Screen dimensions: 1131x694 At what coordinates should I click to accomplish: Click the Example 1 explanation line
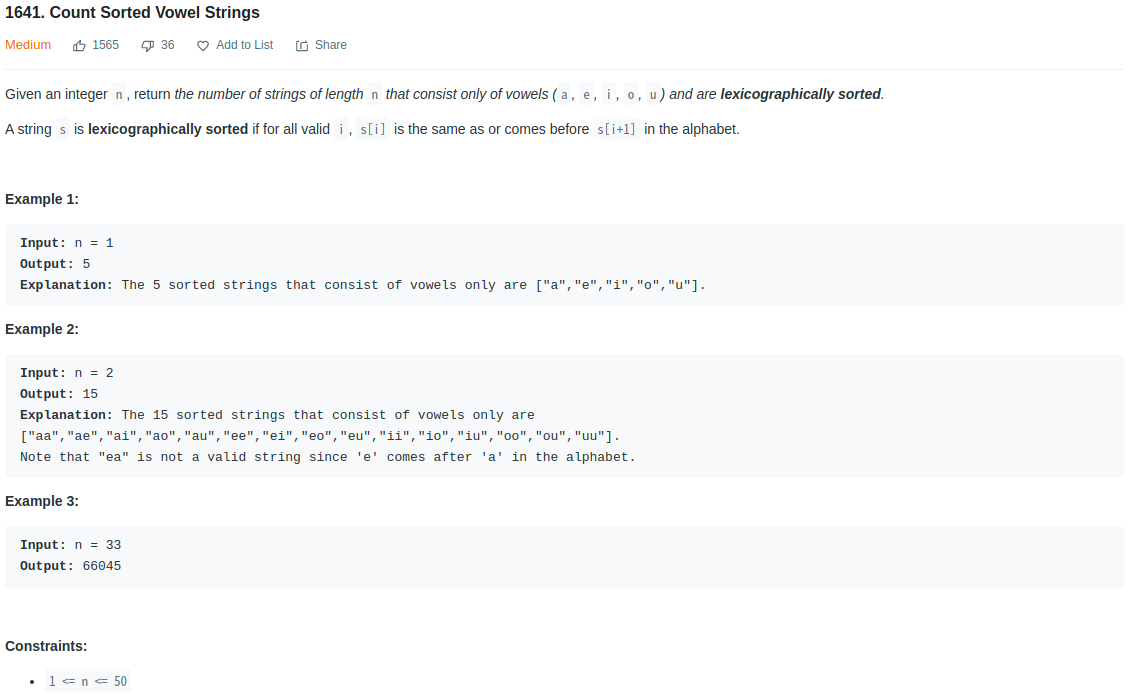click(x=362, y=285)
